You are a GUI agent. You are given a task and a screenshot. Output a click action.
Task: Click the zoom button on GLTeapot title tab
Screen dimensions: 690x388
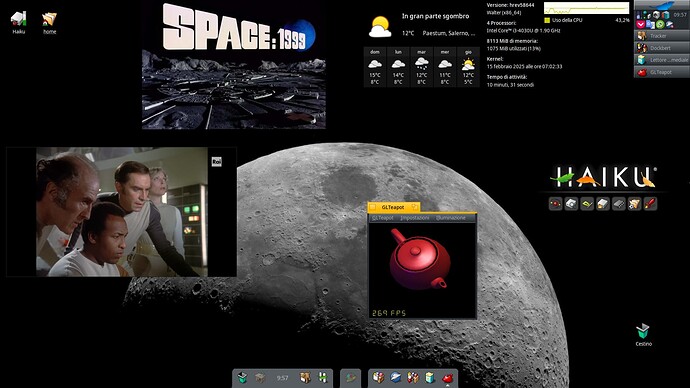(415, 207)
